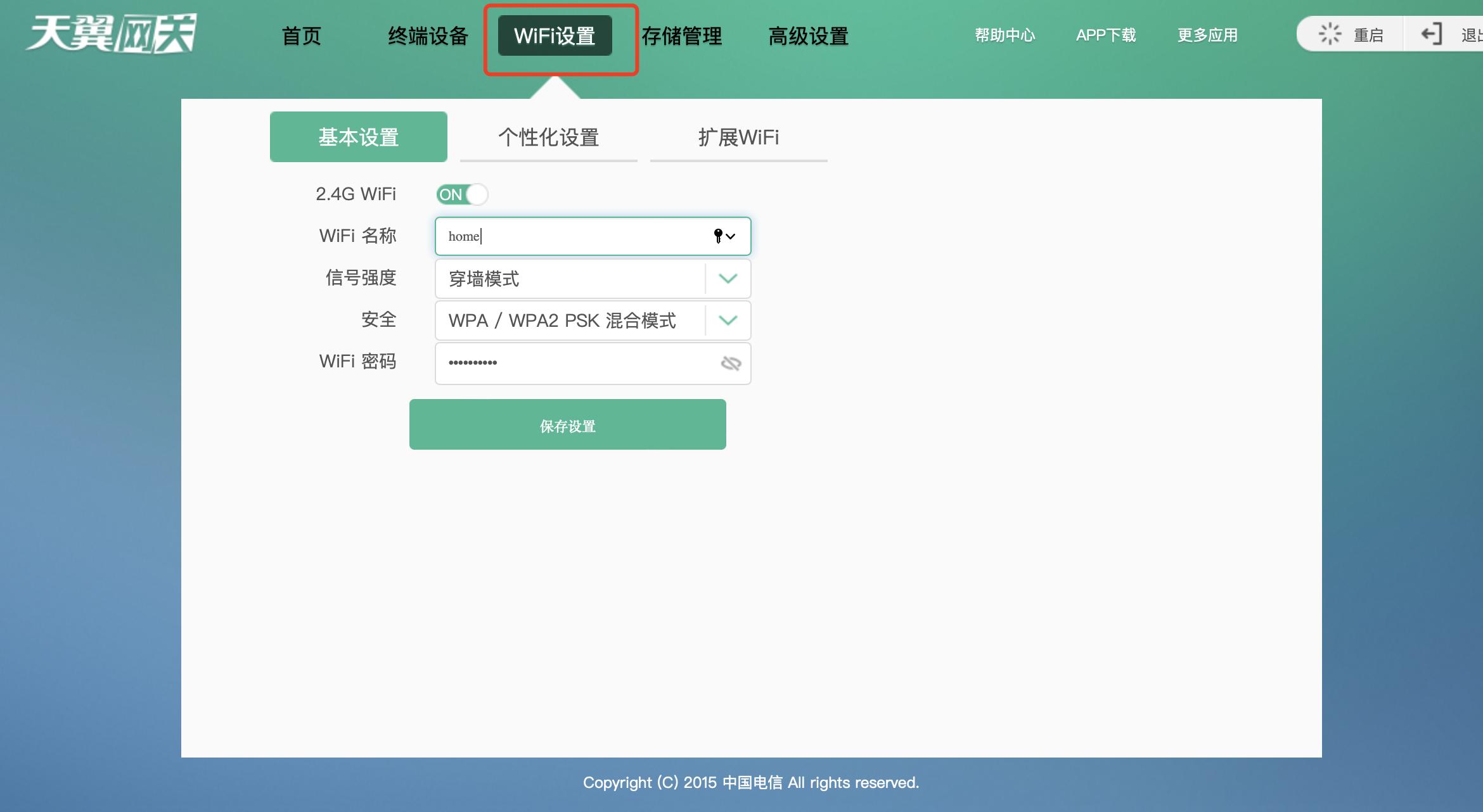Viewport: 1483px width, 812px height.
Task: Navigate to 首页 in the top menu
Action: point(300,36)
